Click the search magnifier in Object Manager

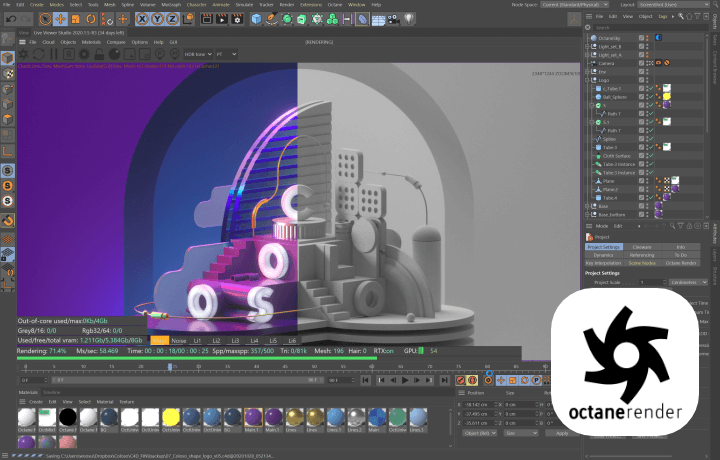pos(681,17)
